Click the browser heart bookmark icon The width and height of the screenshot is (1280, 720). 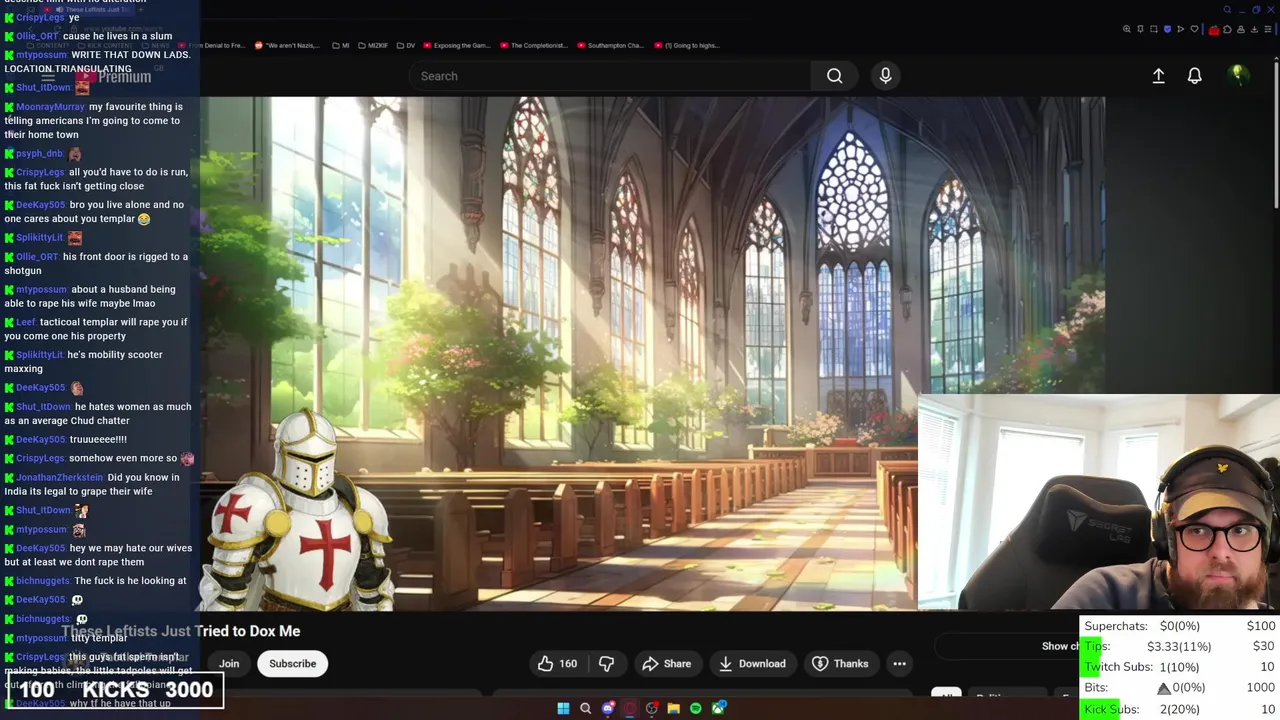[x=1194, y=29]
